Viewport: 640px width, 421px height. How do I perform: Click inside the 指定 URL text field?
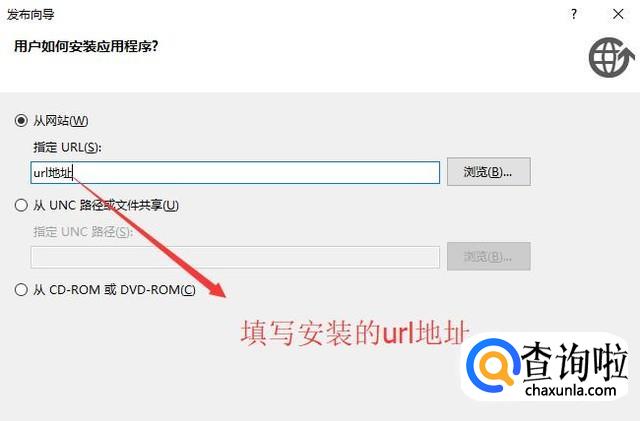pos(235,172)
